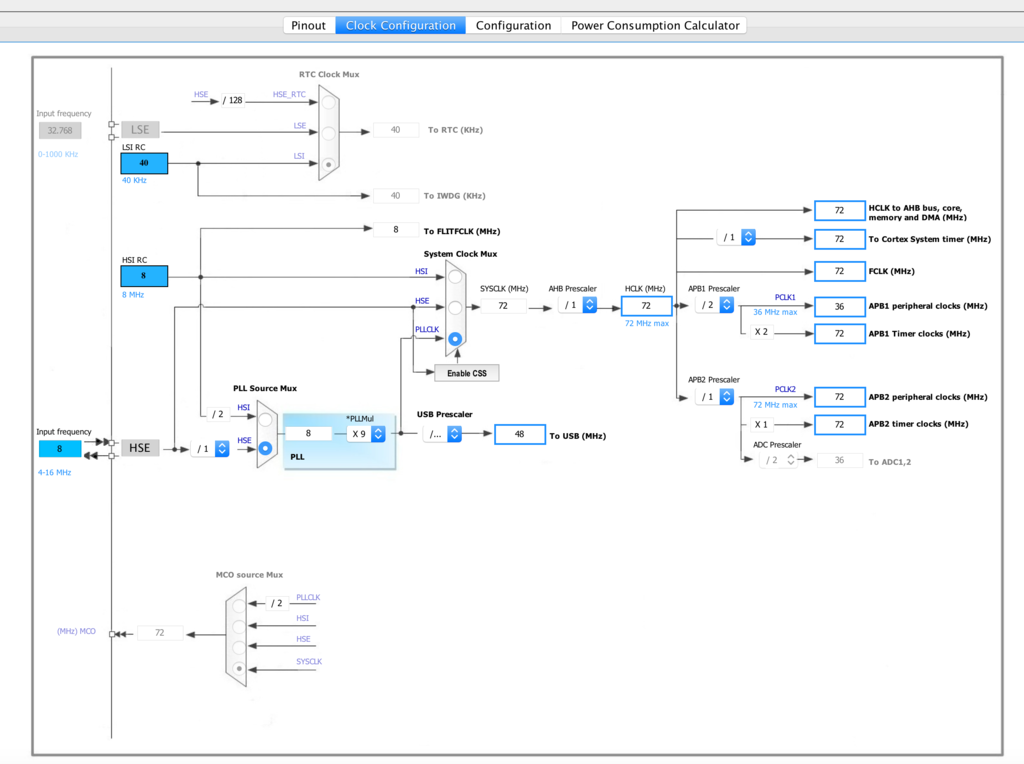Click the To FLITFCLK value box

(x=396, y=229)
